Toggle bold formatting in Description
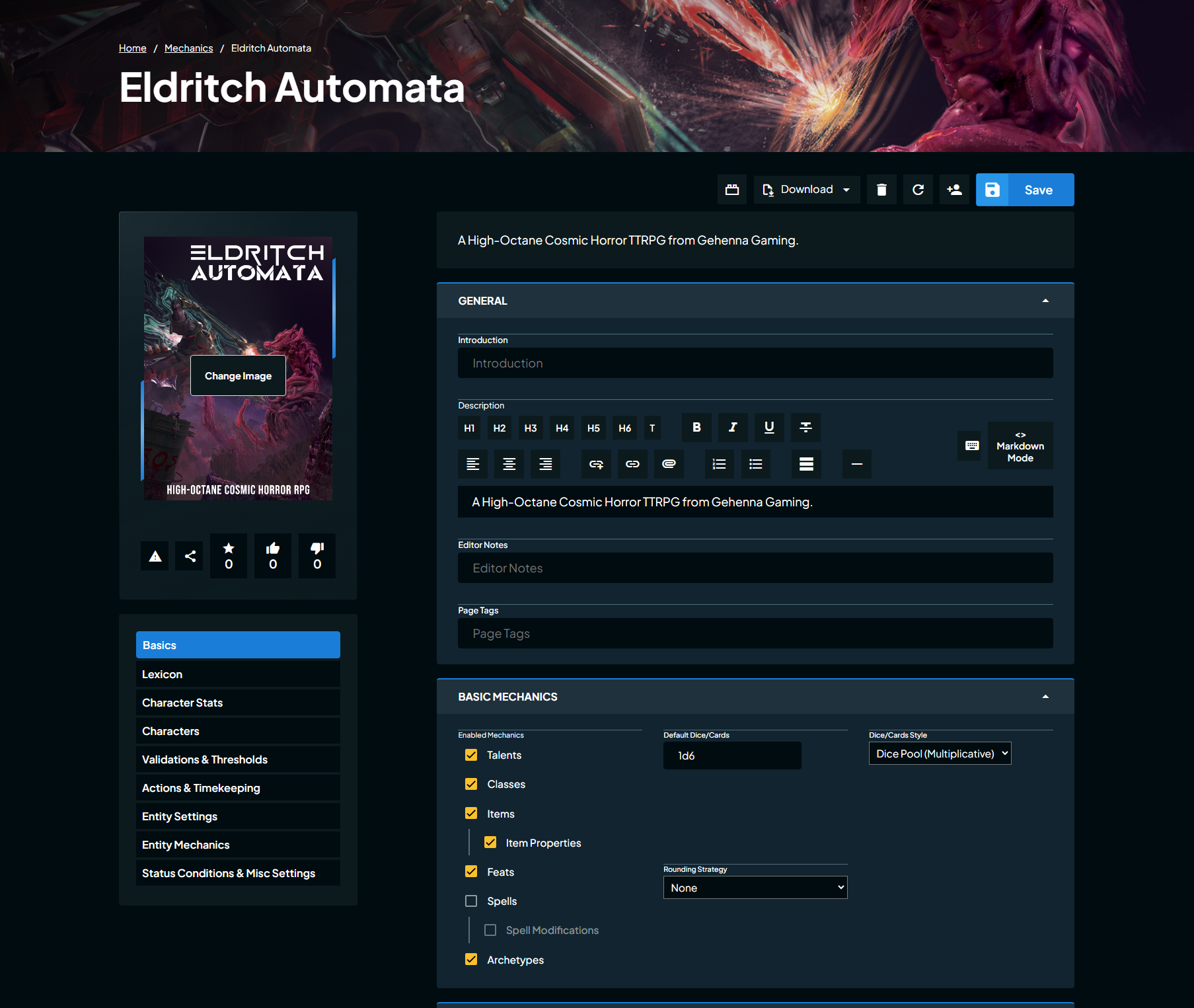 pos(696,428)
